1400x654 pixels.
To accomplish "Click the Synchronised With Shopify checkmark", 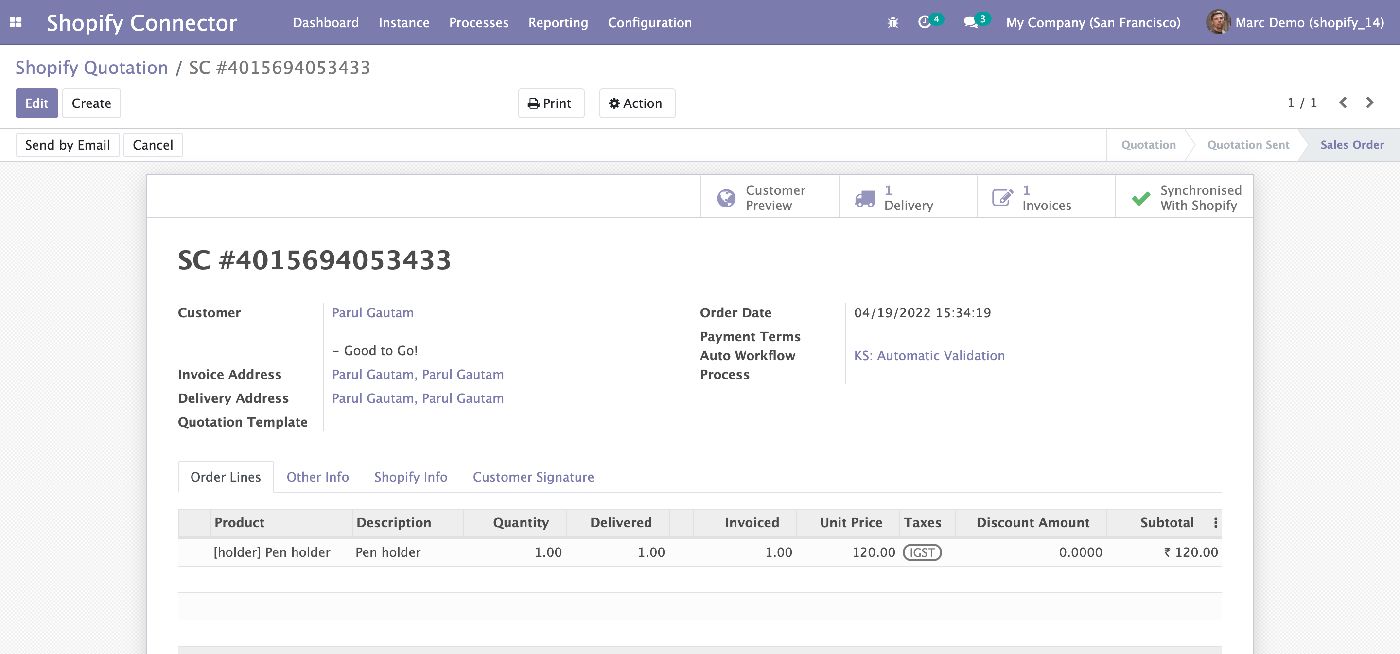I will (1140, 198).
